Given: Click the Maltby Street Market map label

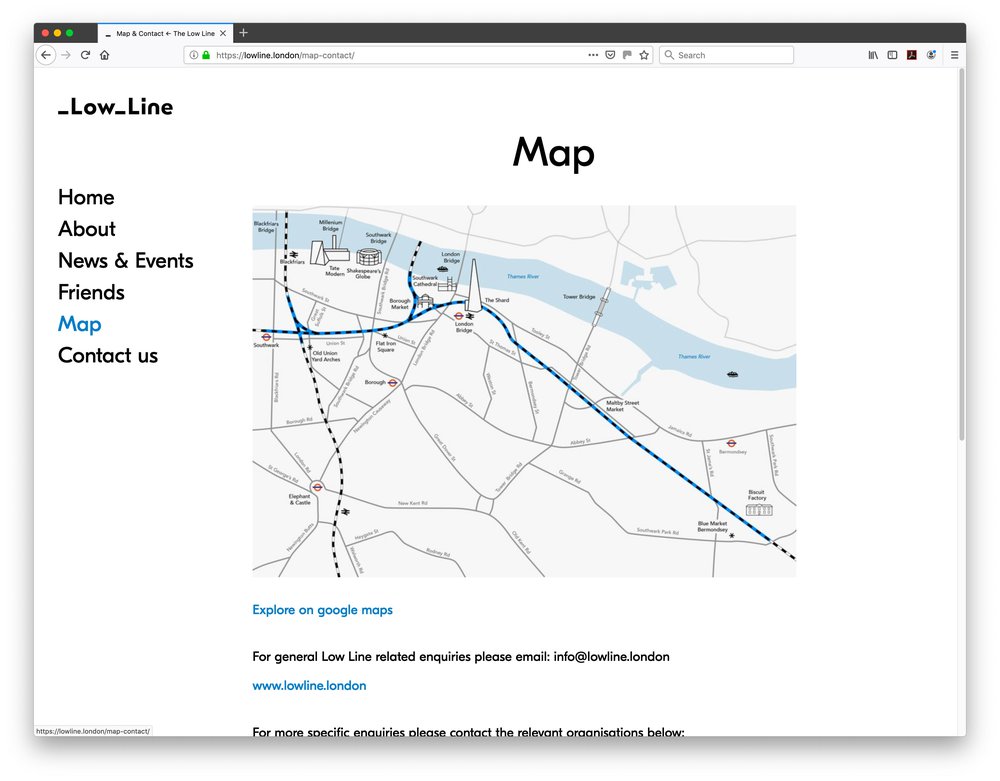Looking at the screenshot, I should point(622,406).
